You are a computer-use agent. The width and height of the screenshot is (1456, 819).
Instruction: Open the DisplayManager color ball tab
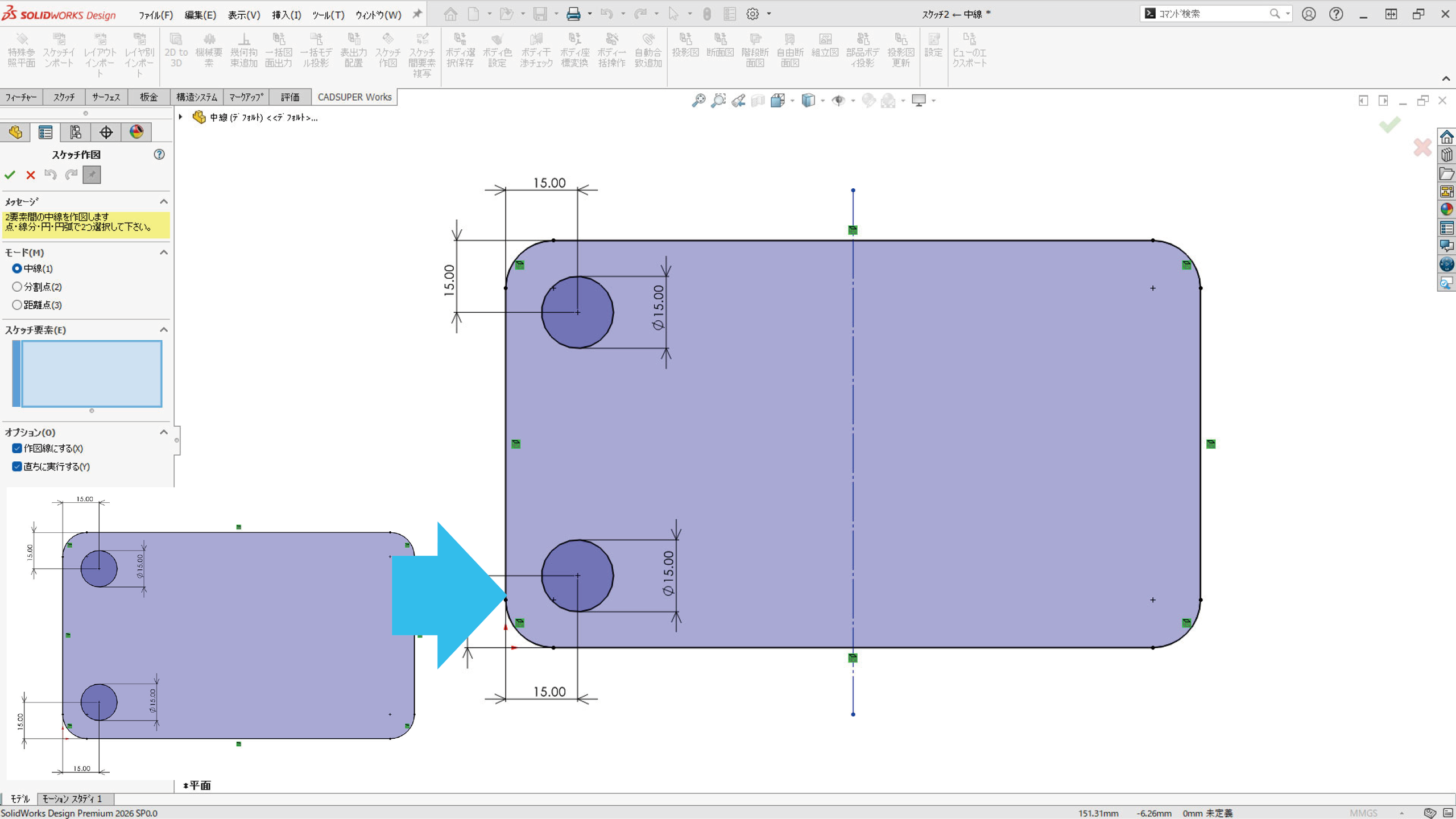pyautogui.click(x=136, y=133)
